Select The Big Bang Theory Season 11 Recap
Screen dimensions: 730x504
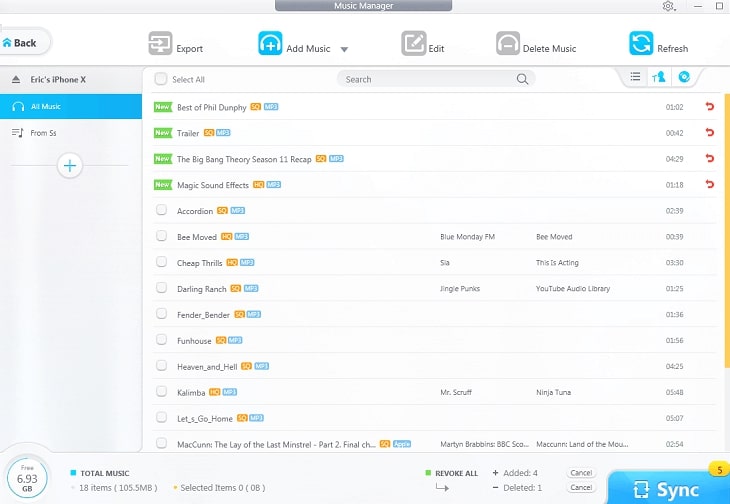coord(244,159)
